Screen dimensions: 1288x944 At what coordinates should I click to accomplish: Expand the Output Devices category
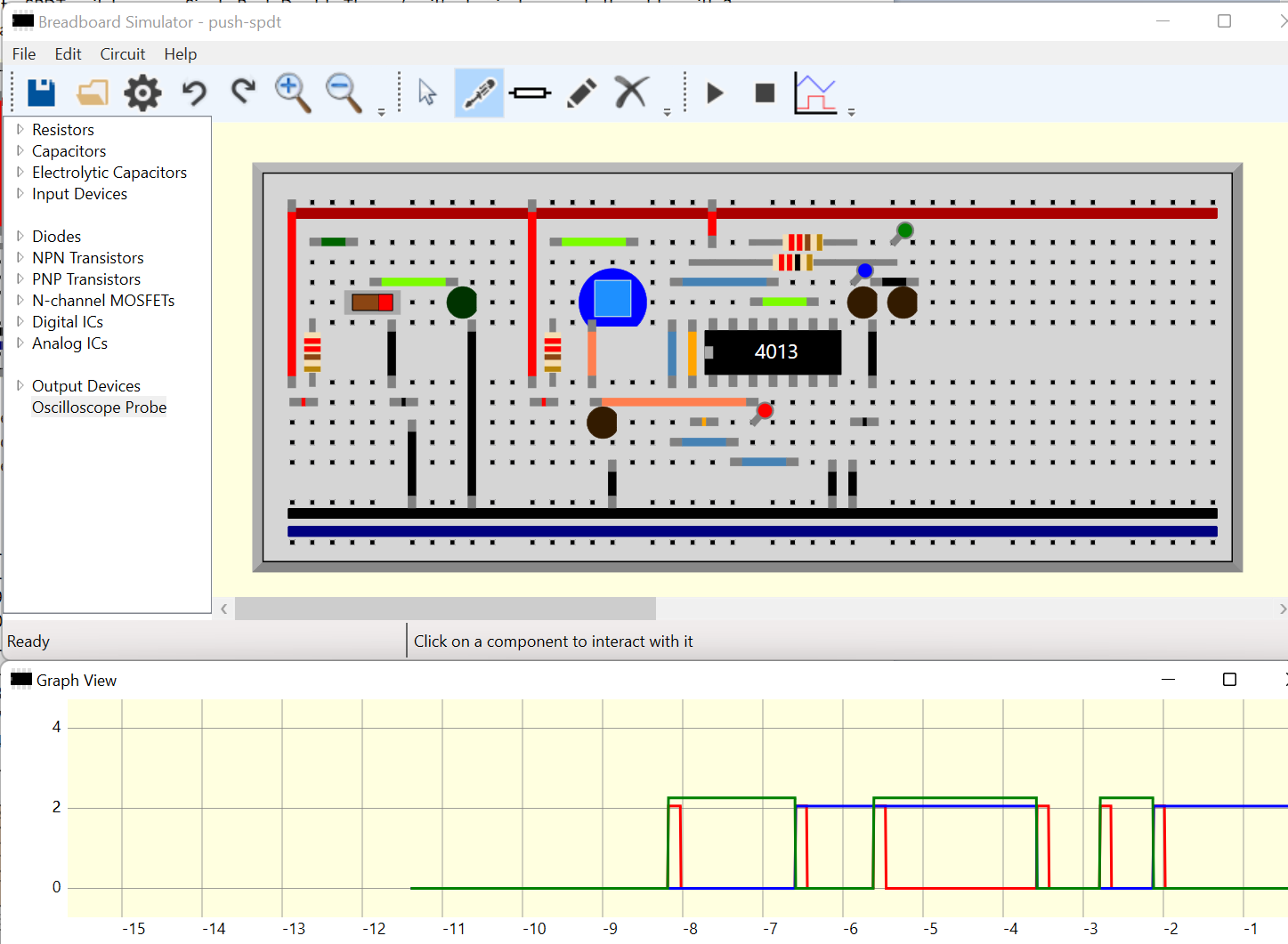(20, 385)
